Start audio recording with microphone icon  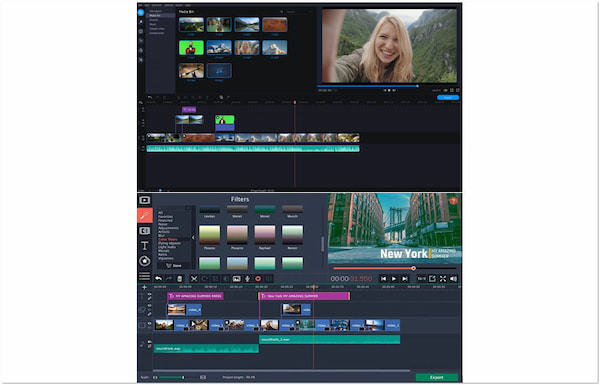coord(248,279)
